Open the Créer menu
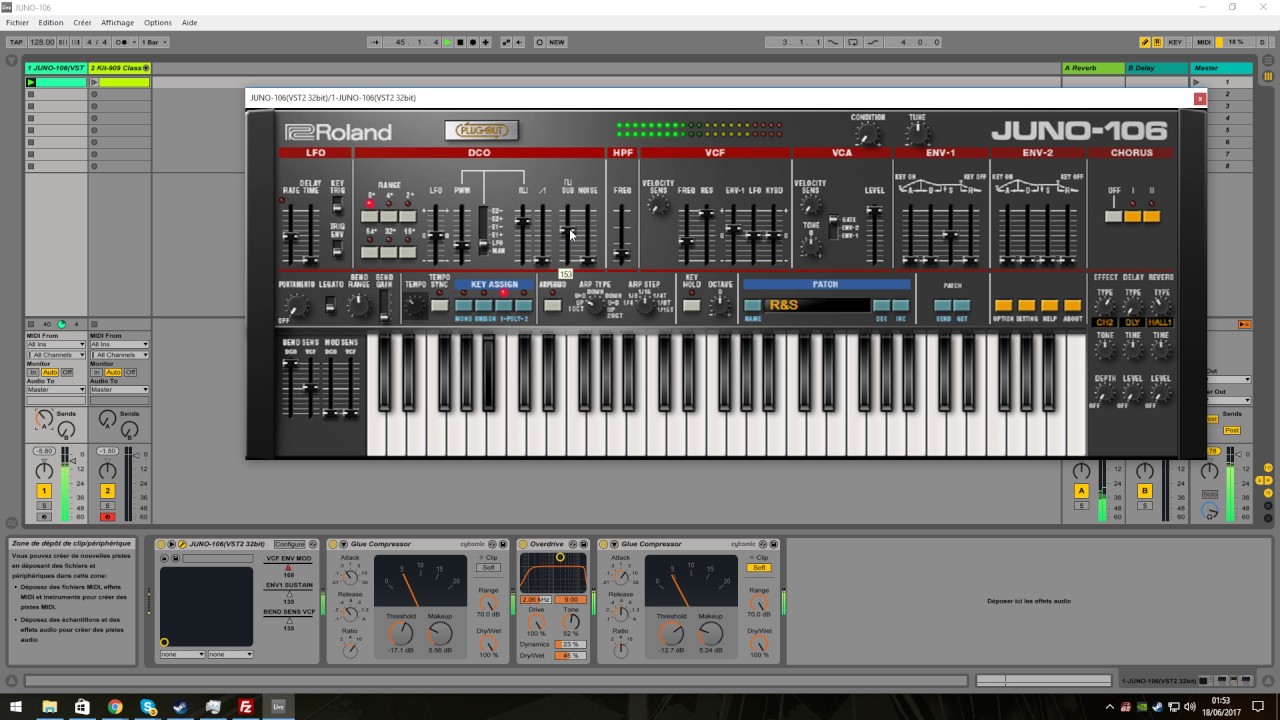 (82, 22)
